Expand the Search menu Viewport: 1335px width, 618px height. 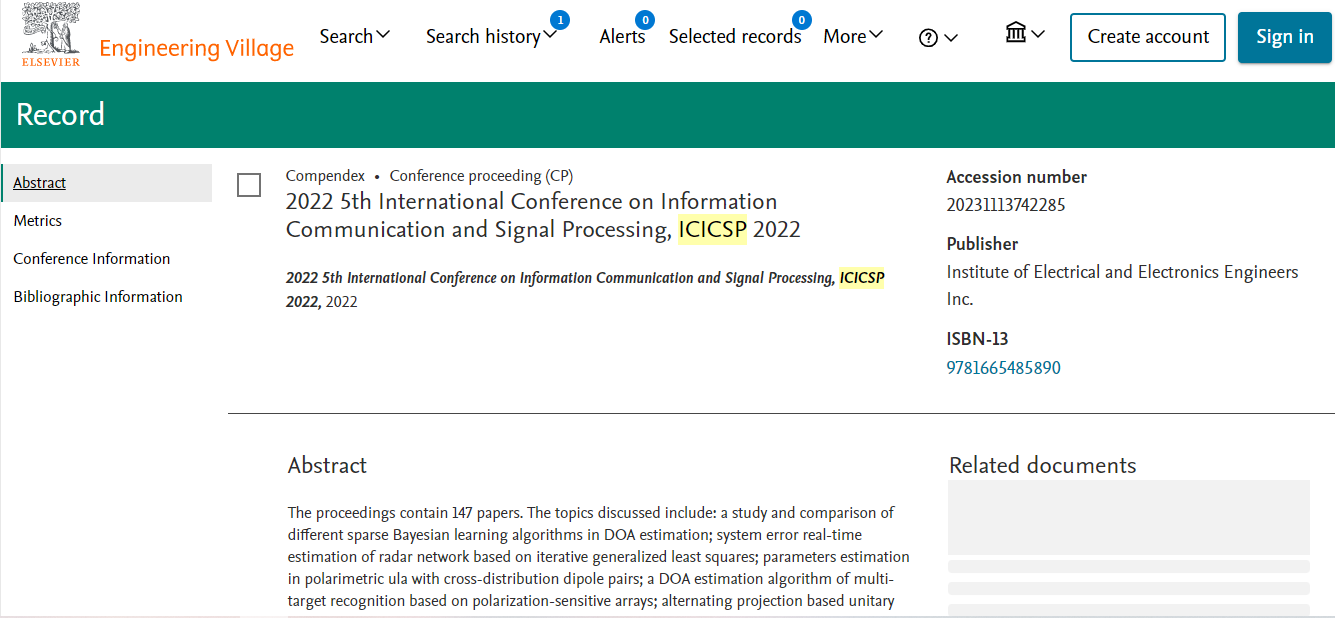coord(355,36)
